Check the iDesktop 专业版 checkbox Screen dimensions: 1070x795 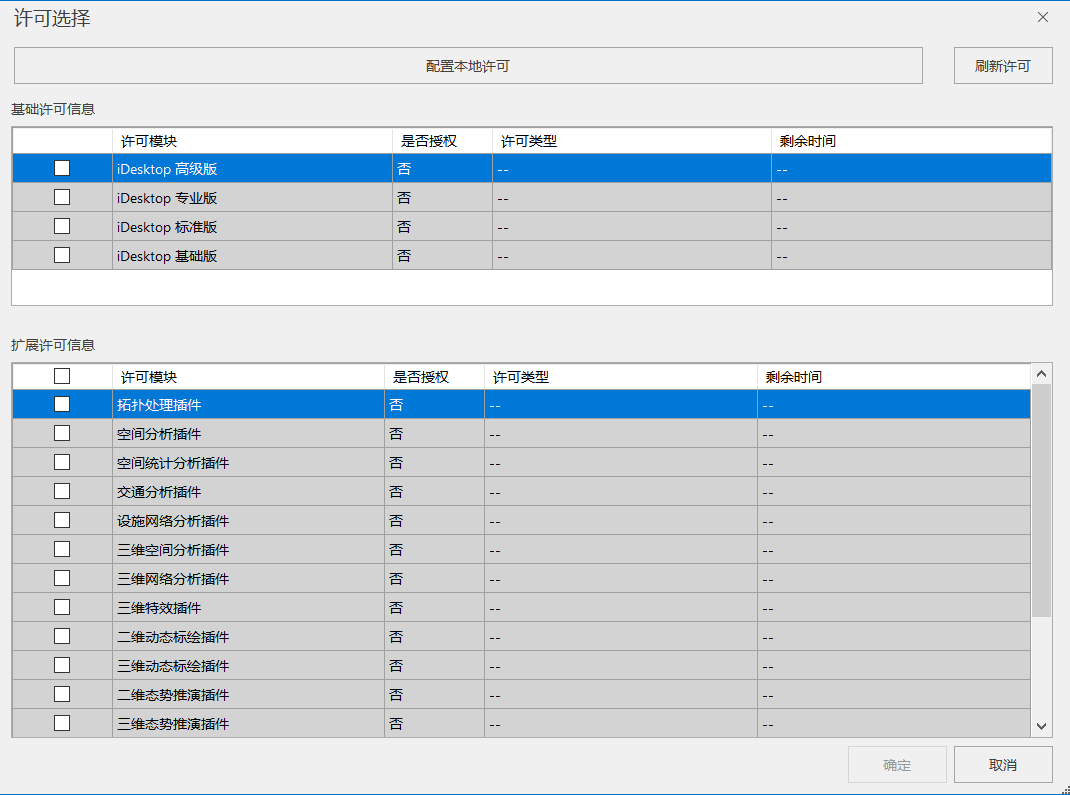(62, 197)
